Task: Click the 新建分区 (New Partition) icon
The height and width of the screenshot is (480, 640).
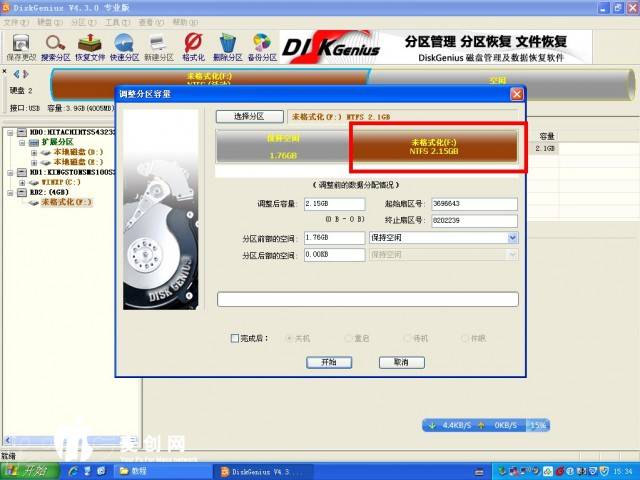Action: tap(158, 45)
